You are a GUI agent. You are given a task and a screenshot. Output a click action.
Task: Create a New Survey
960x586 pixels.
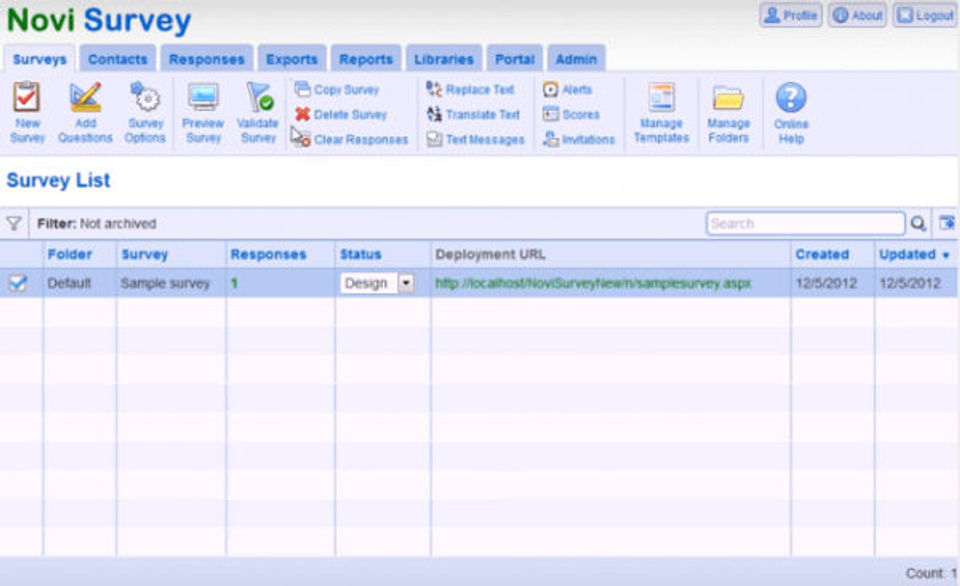28,113
